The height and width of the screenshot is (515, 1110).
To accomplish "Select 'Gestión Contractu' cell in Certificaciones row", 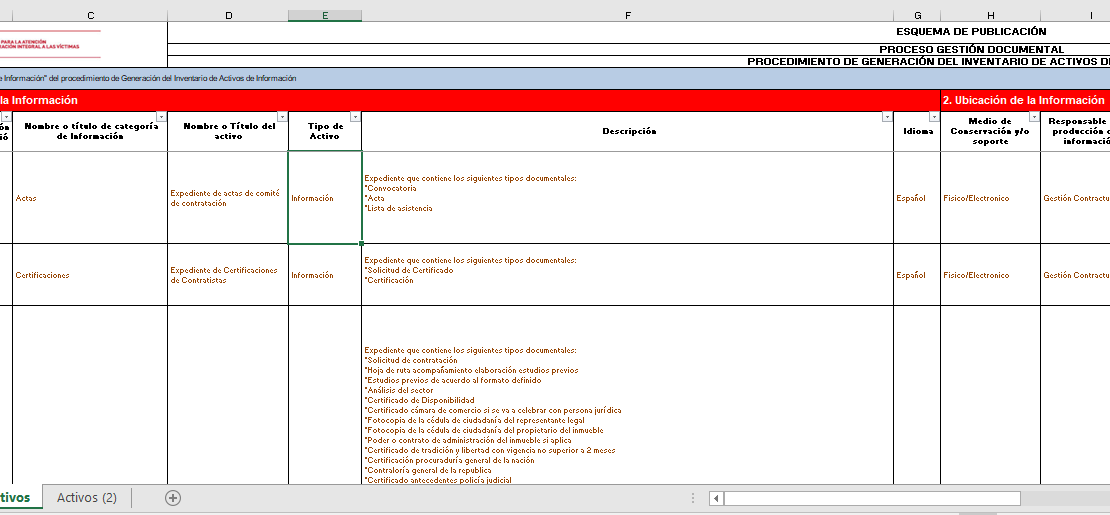I will coord(1075,275).
